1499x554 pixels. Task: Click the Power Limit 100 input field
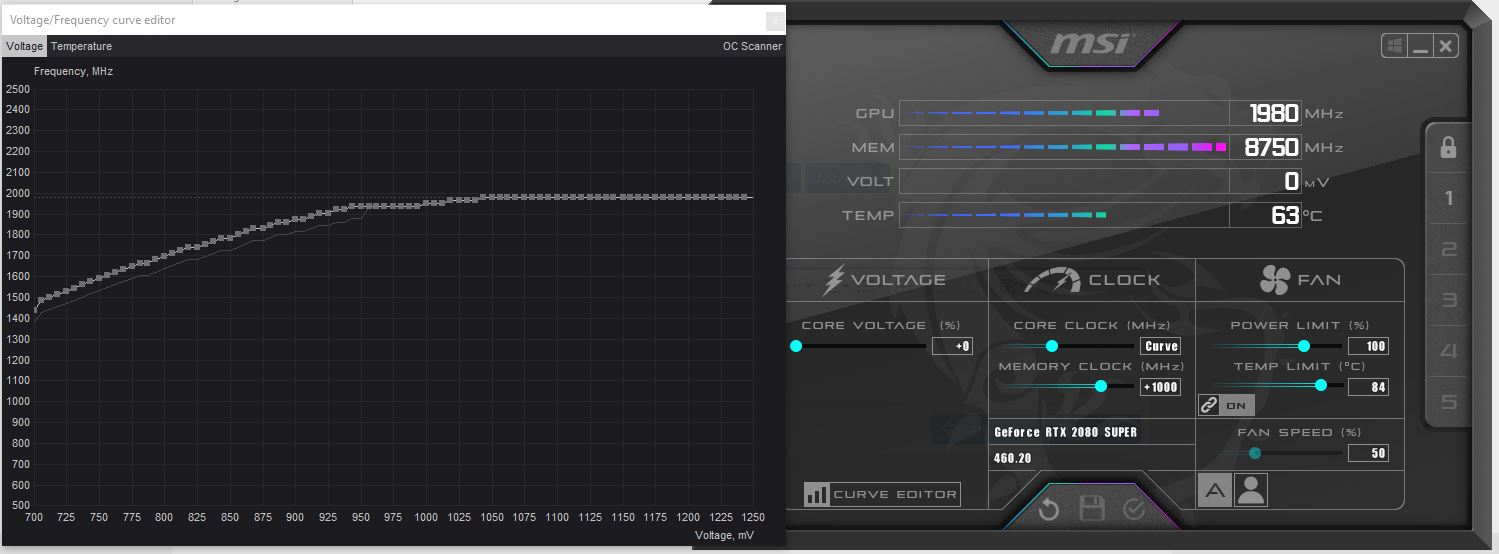[1368, 346]
